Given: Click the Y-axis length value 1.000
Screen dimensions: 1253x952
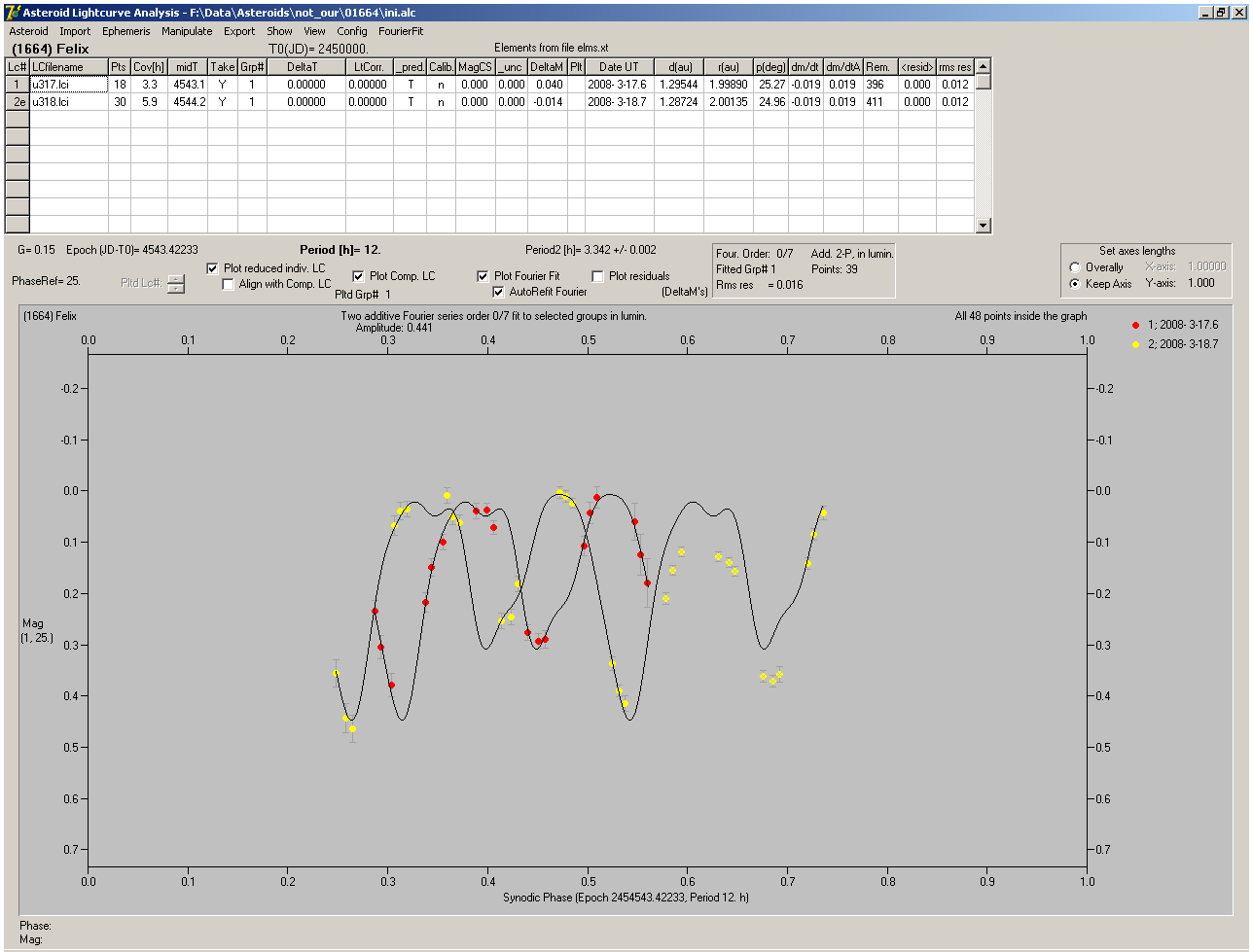Looking at the screenshot, I should tap(1201, 284).
